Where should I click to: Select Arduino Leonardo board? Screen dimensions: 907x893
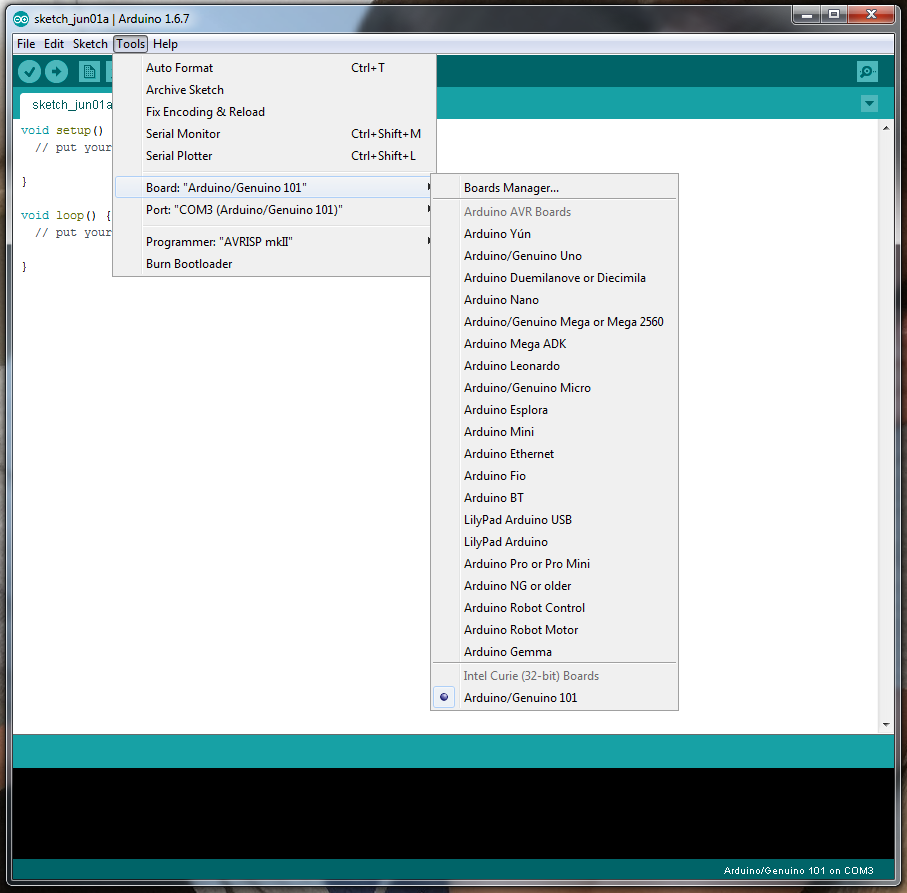tap(554, 366)
